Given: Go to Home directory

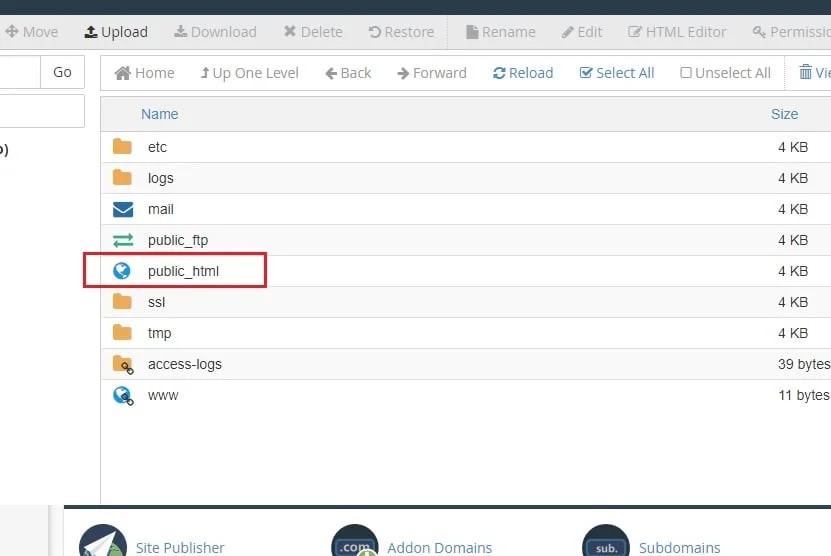Looking at the screenshot, I should [144, 73].
